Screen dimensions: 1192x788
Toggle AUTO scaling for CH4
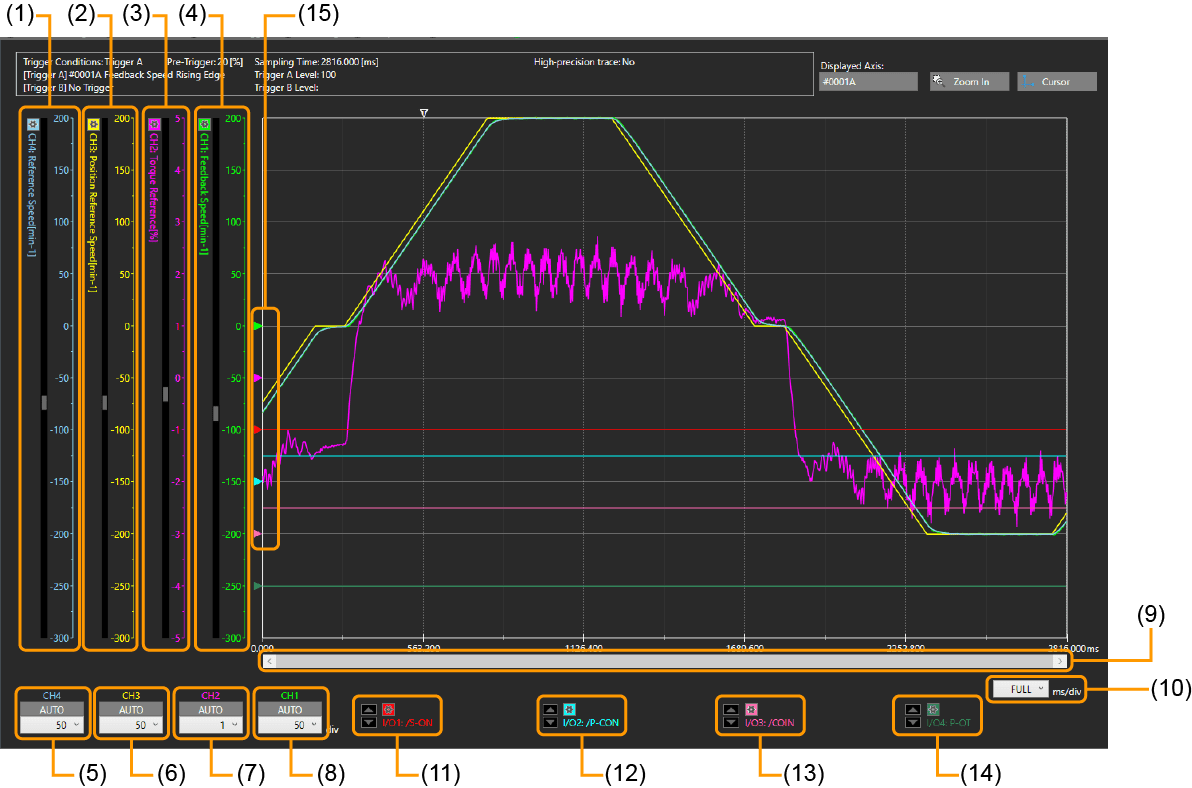click(x=52, y=708)
